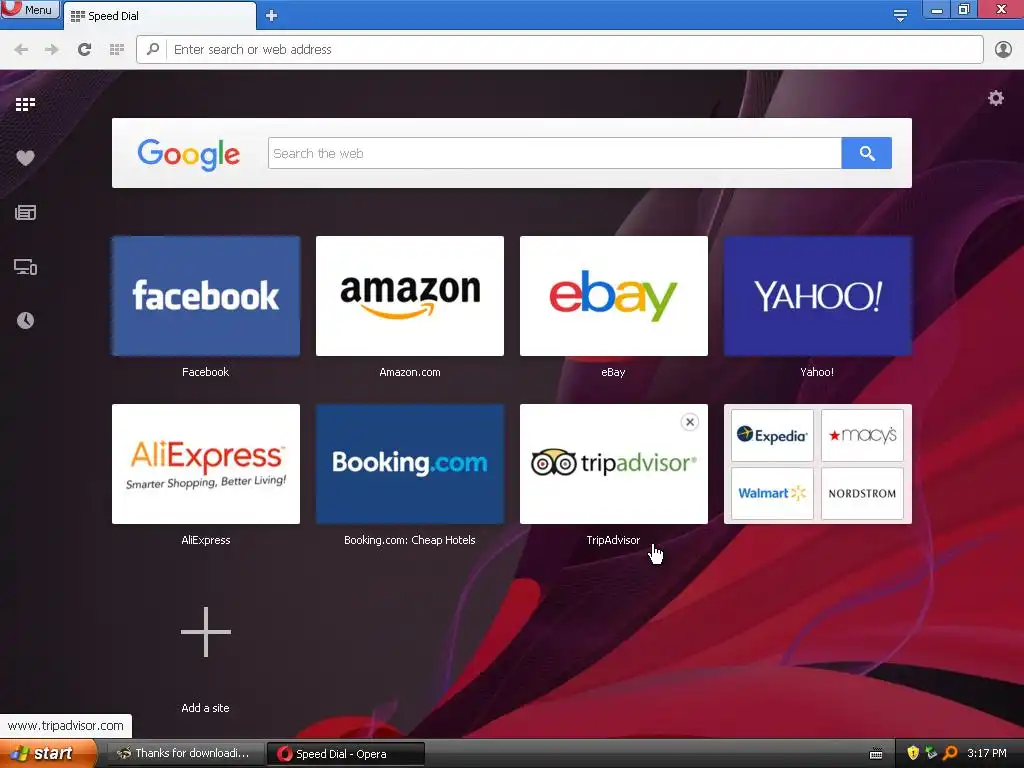This screenshot has width=1024, height=768.
Task: Select Speed Dial - Opera taskbar button
Action: (x=346, y=754)
